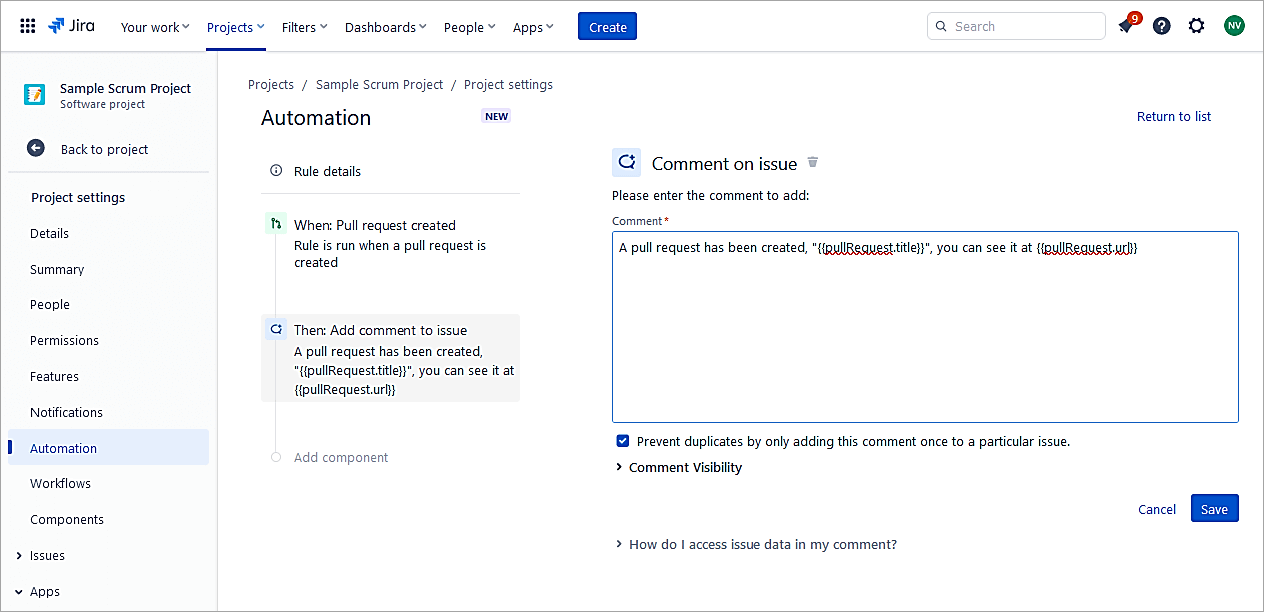The image size is (1264, 612).
Task: Expand the Comment Visibility section
Action: (x=684, y=467)
